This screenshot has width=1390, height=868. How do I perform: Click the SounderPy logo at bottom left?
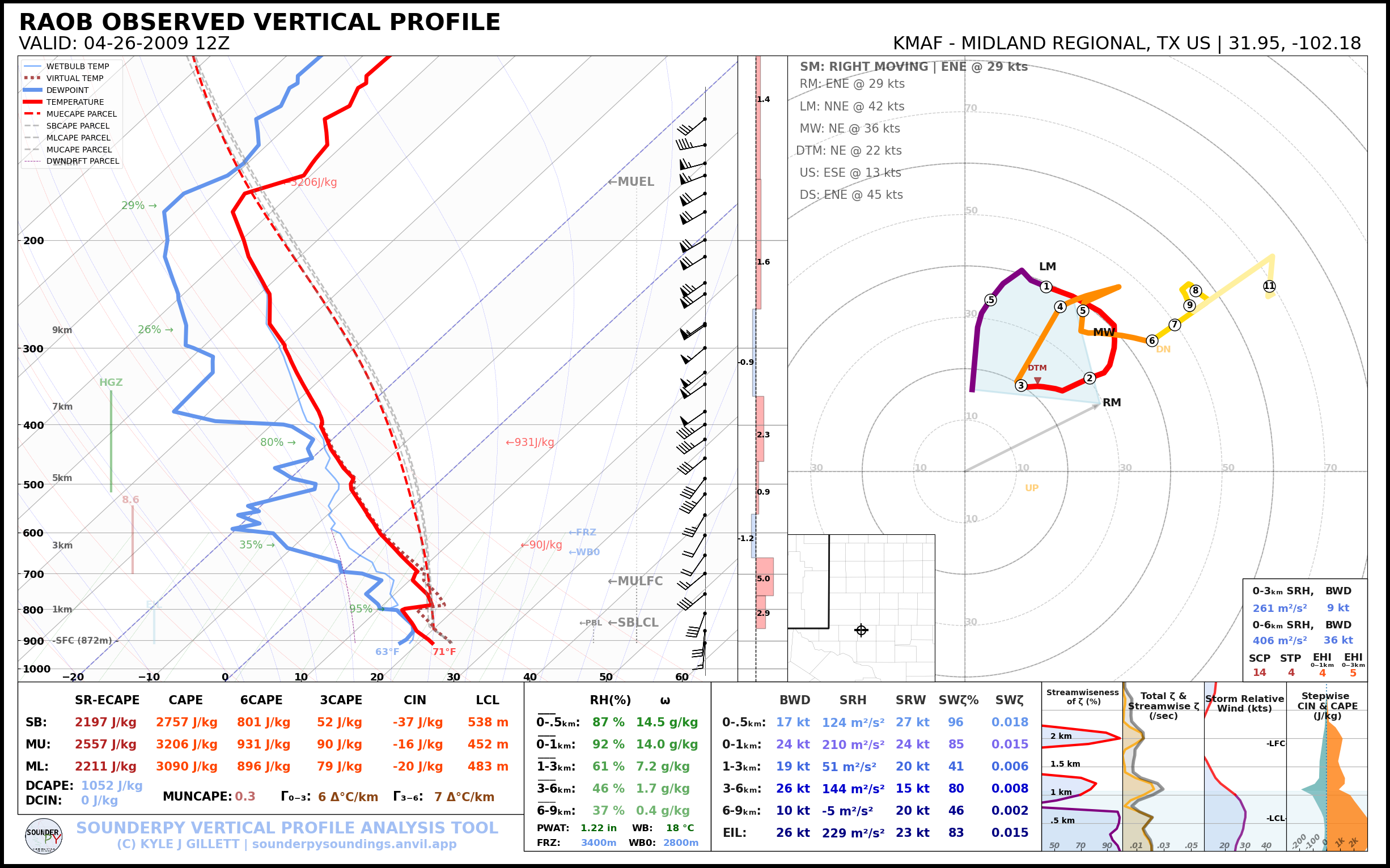[x=44, y=836]
